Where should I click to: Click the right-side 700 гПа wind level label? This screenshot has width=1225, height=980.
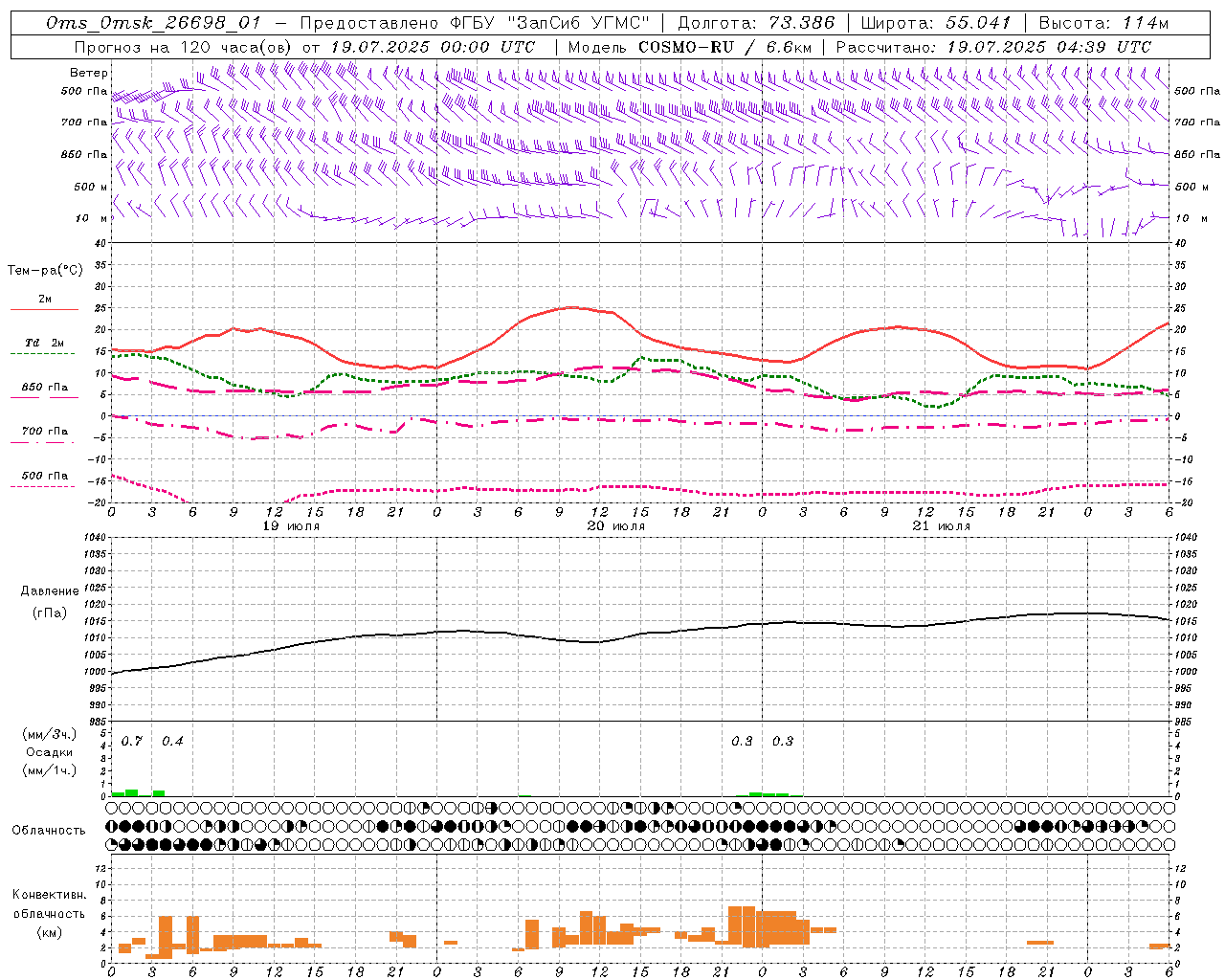point(1197,122)
